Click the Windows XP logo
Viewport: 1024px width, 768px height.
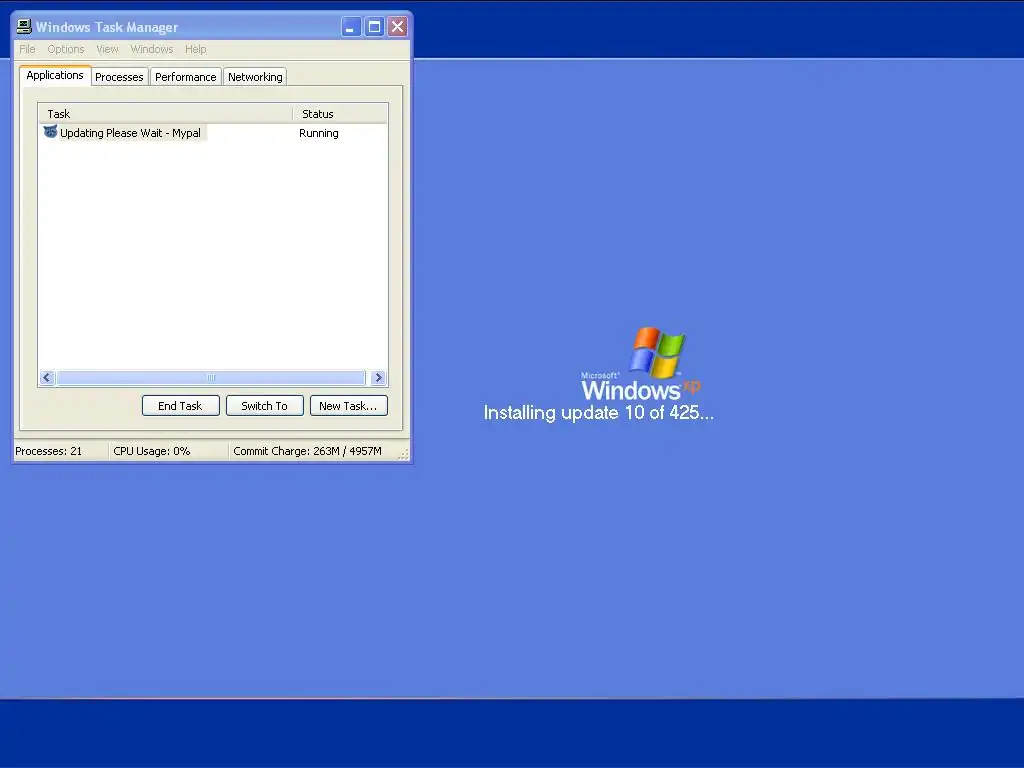point(641,364)
